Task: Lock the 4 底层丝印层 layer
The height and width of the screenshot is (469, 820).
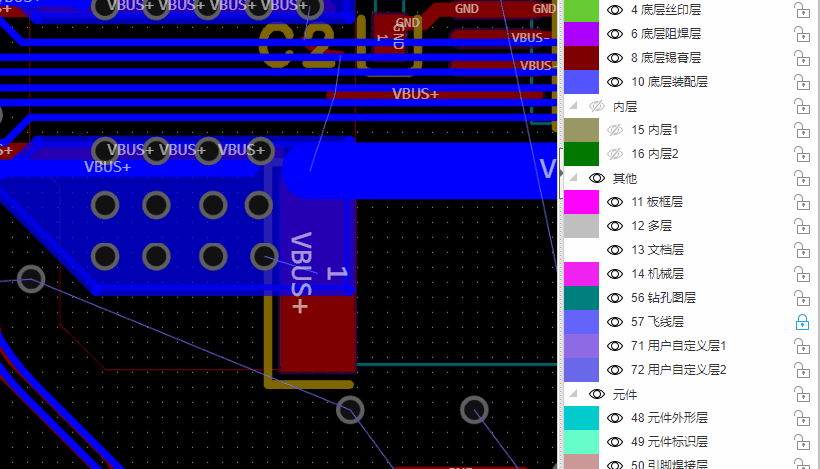Action: tap(801, 10)
